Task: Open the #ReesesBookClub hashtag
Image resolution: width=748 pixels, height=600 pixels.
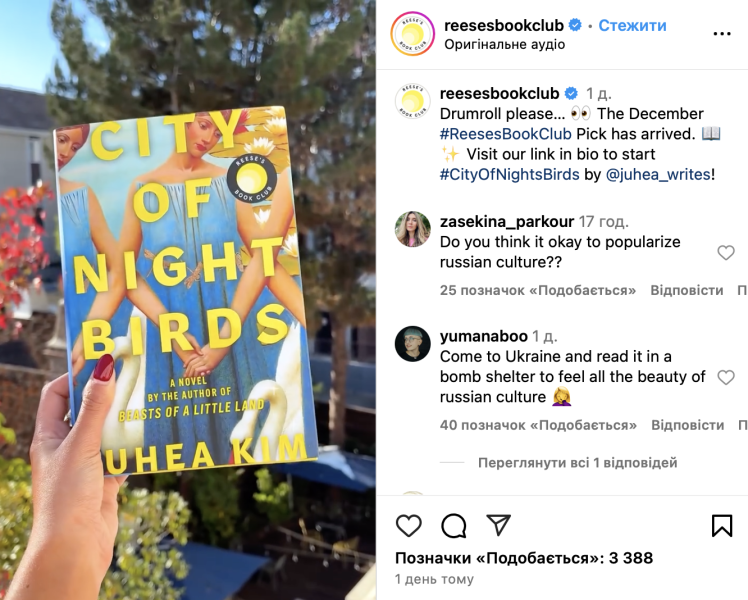Action: point(505,134)
